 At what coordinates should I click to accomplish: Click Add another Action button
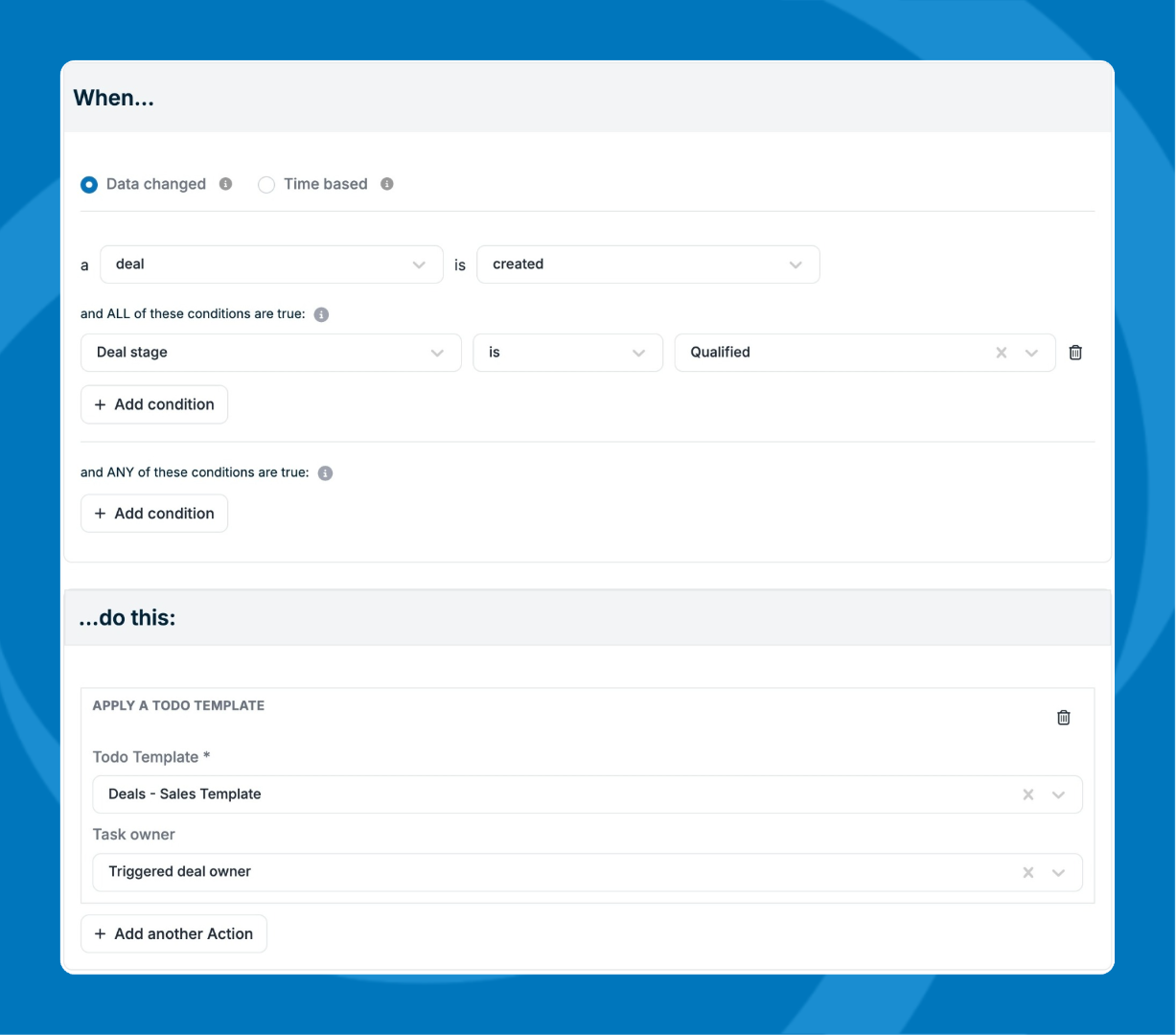click(173, 934)
